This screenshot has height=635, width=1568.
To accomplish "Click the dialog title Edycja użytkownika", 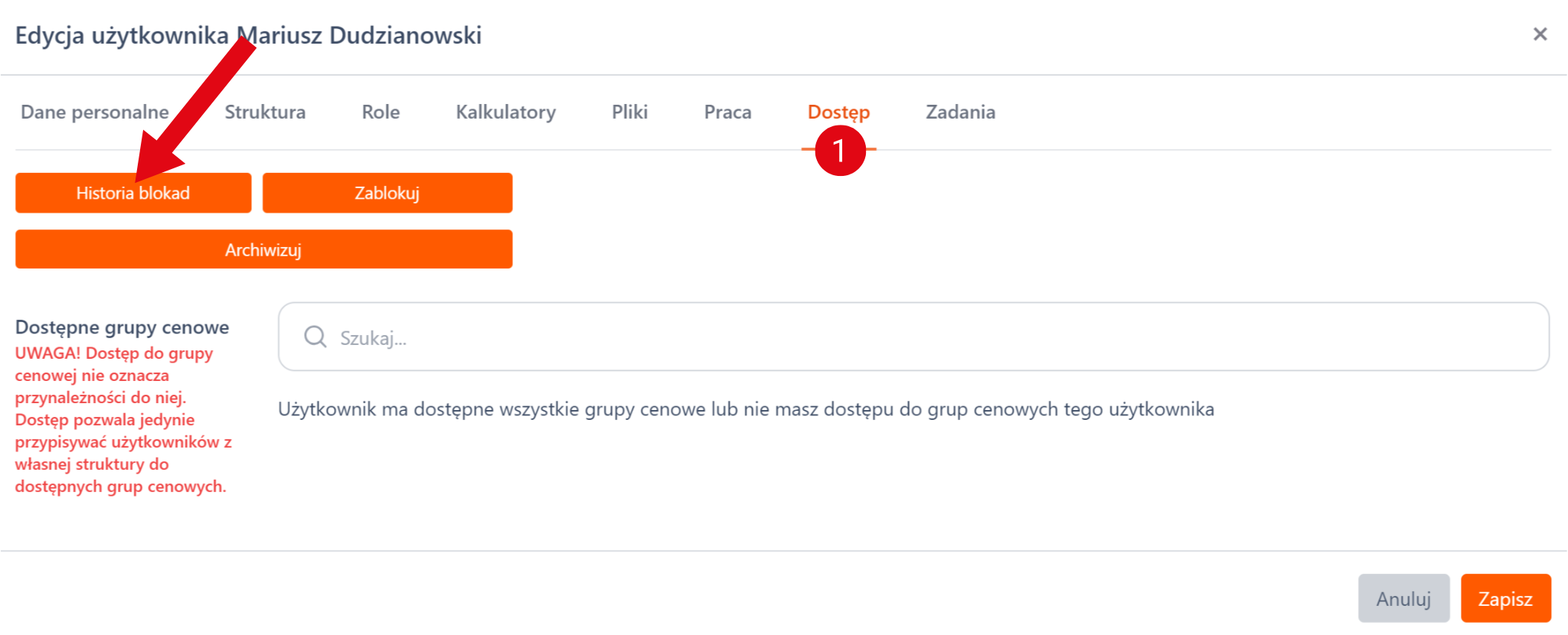I will click(248, 36).
